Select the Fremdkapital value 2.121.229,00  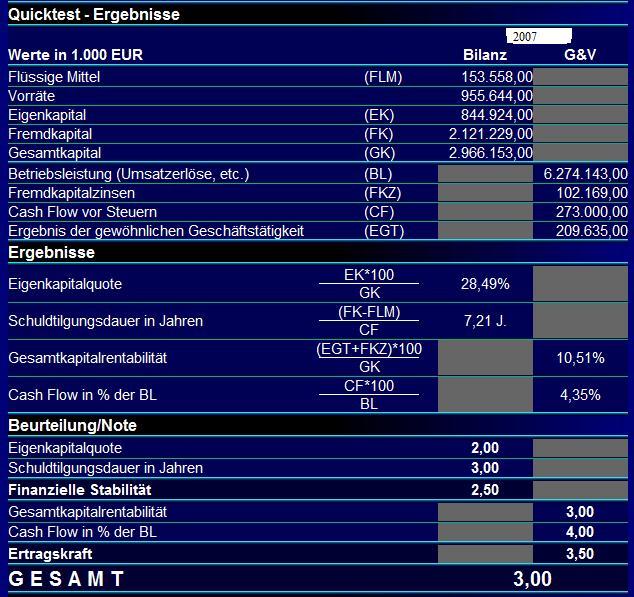pos(490,134)
